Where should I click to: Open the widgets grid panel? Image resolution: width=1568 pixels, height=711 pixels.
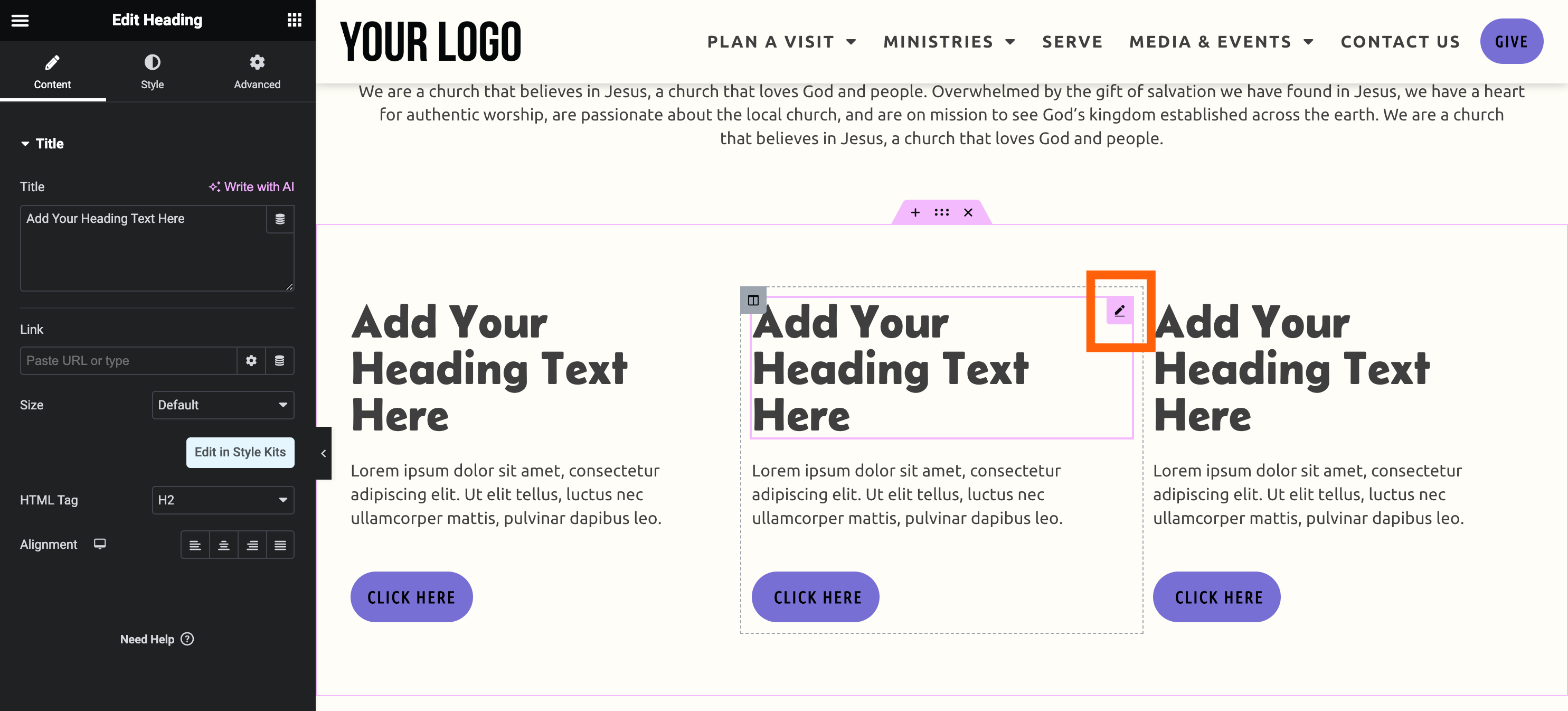click(295, 21)
